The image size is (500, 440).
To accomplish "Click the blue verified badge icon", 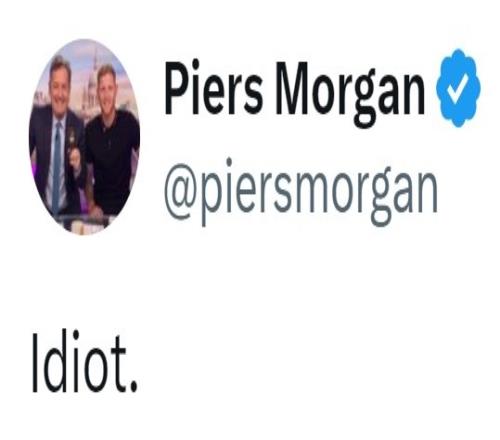I will tap(459, 88).
